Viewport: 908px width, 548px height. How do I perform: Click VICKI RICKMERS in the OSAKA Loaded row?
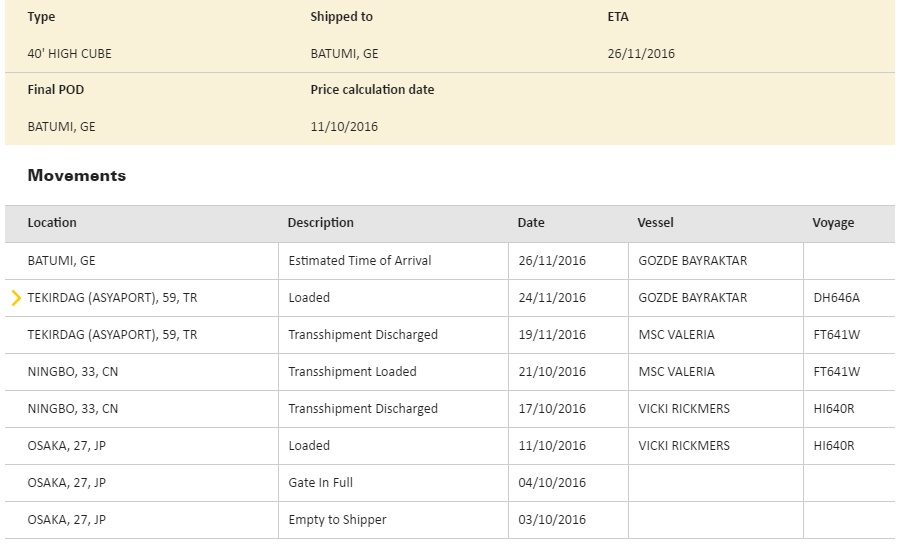pos(683,446)
